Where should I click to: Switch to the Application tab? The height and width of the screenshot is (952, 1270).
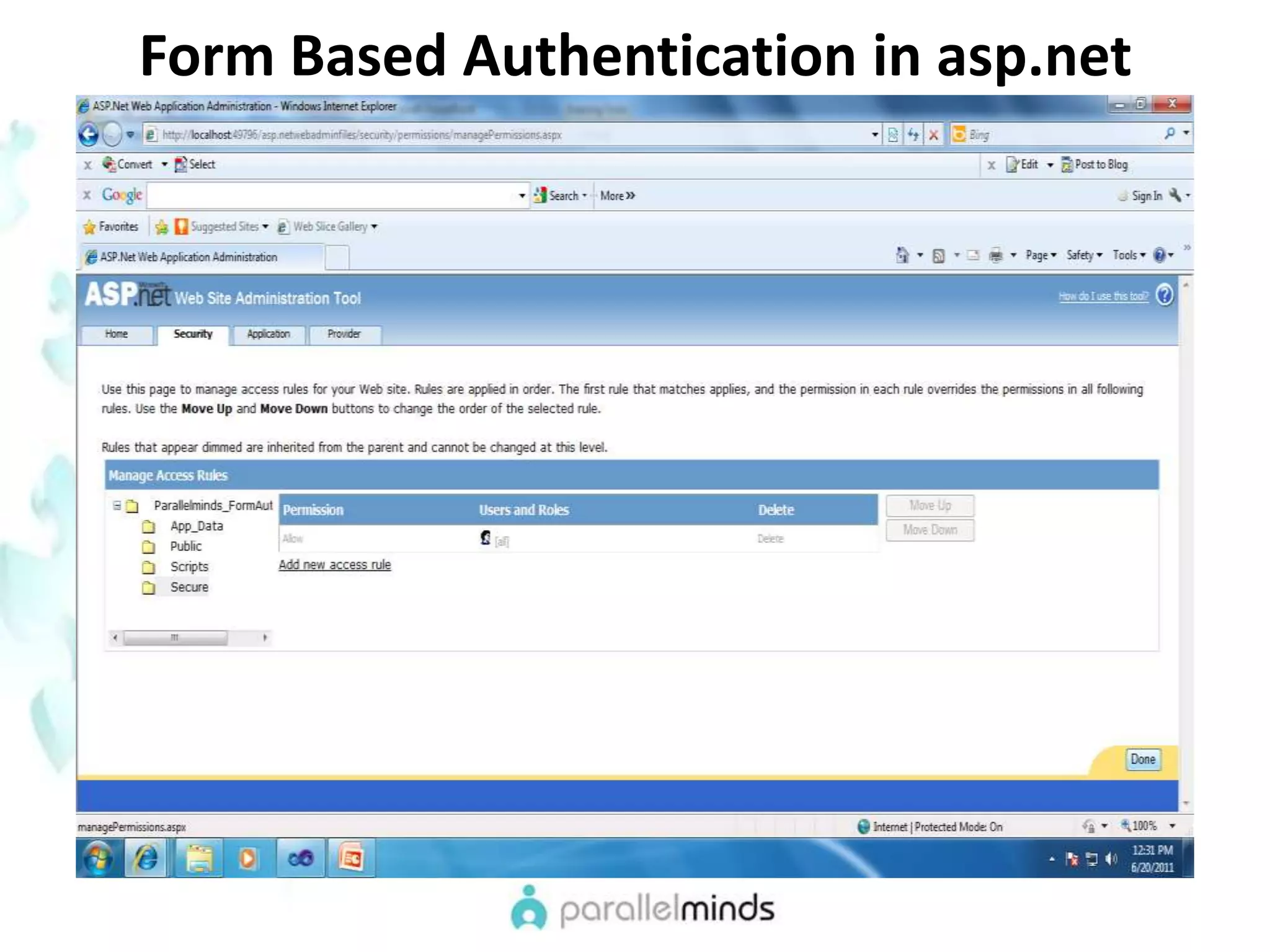coord(268,334)
